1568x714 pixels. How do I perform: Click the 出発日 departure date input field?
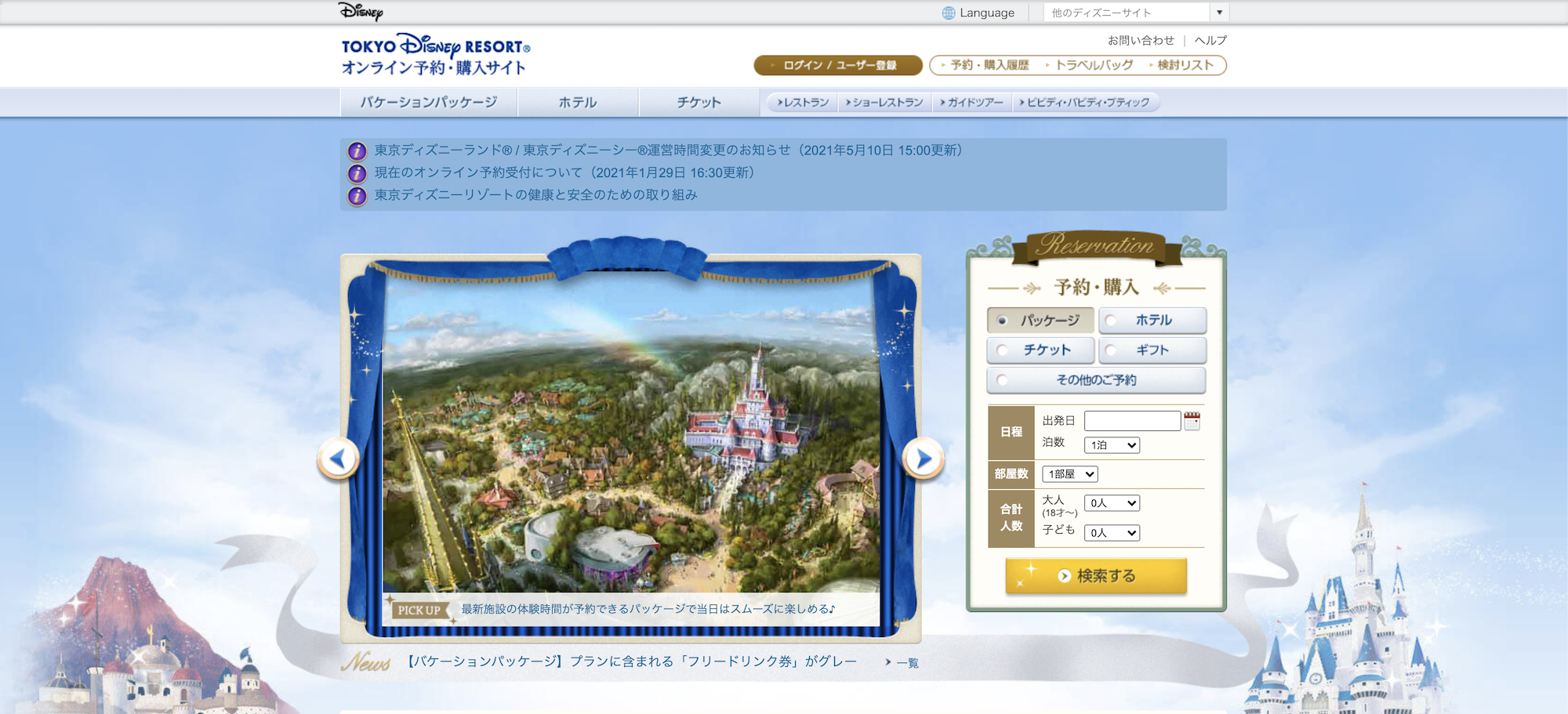1132,421
